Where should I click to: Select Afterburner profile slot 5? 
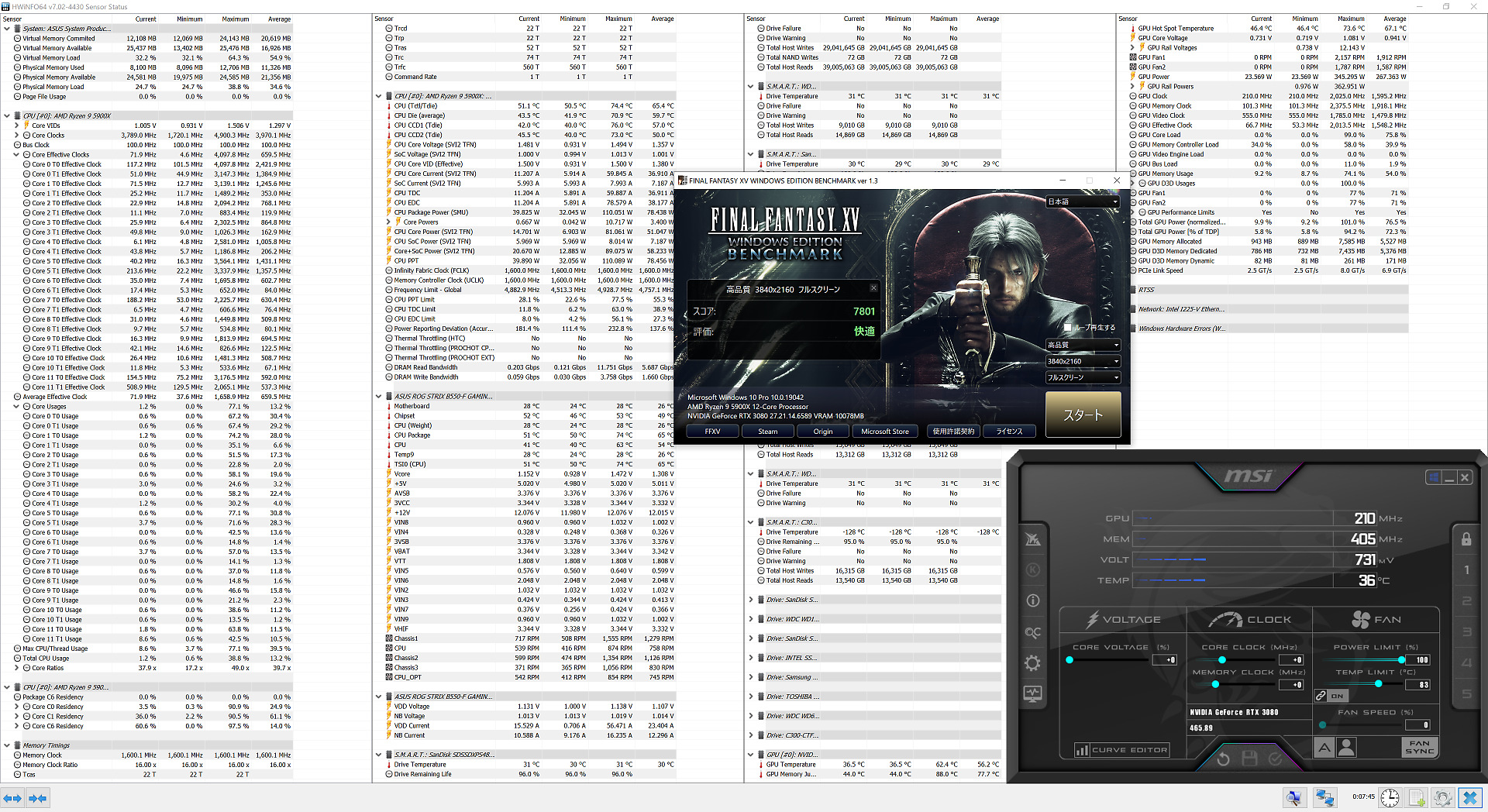click(x=1466, y=694)
